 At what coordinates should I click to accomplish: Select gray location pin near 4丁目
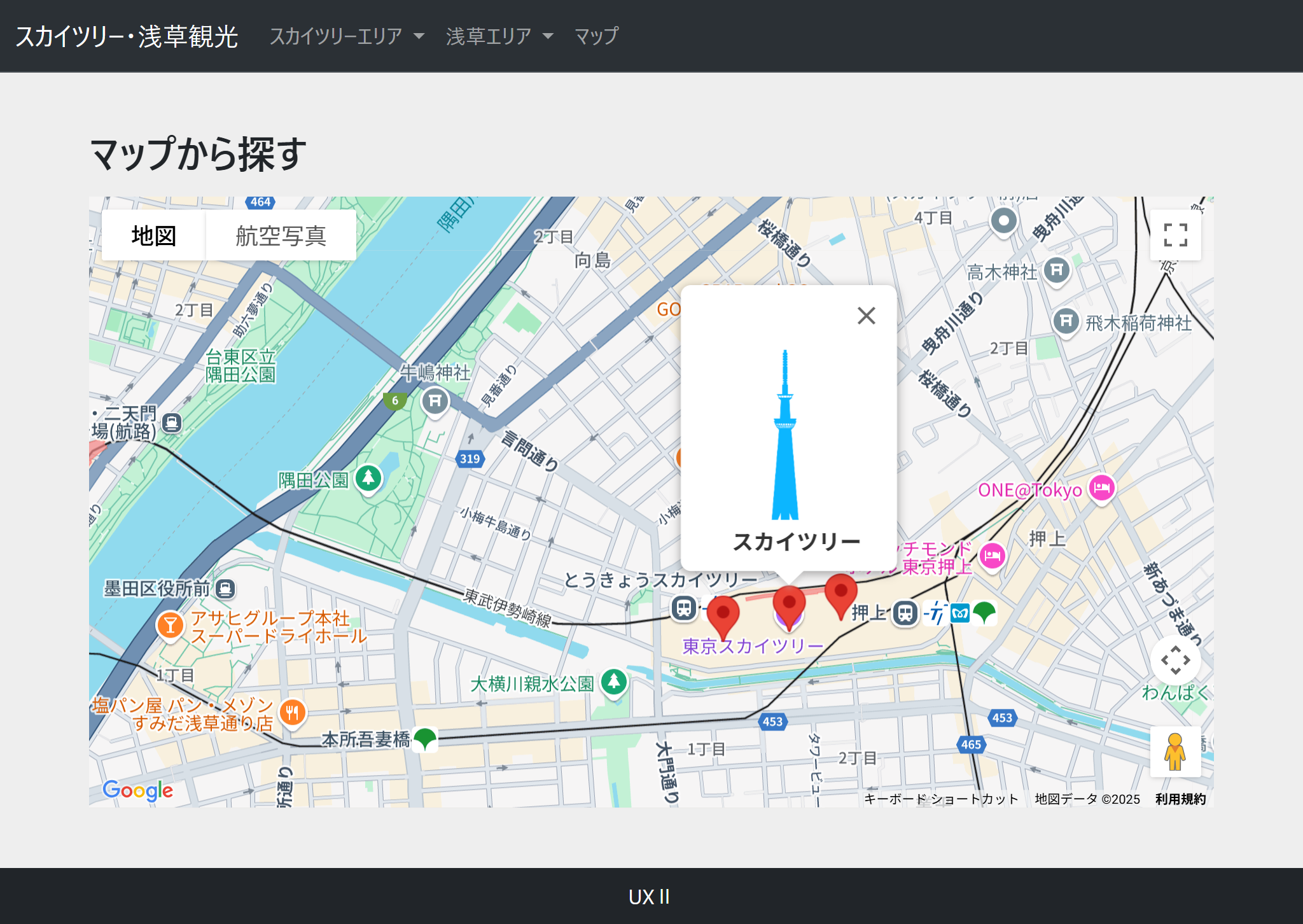pos(1003,222)
